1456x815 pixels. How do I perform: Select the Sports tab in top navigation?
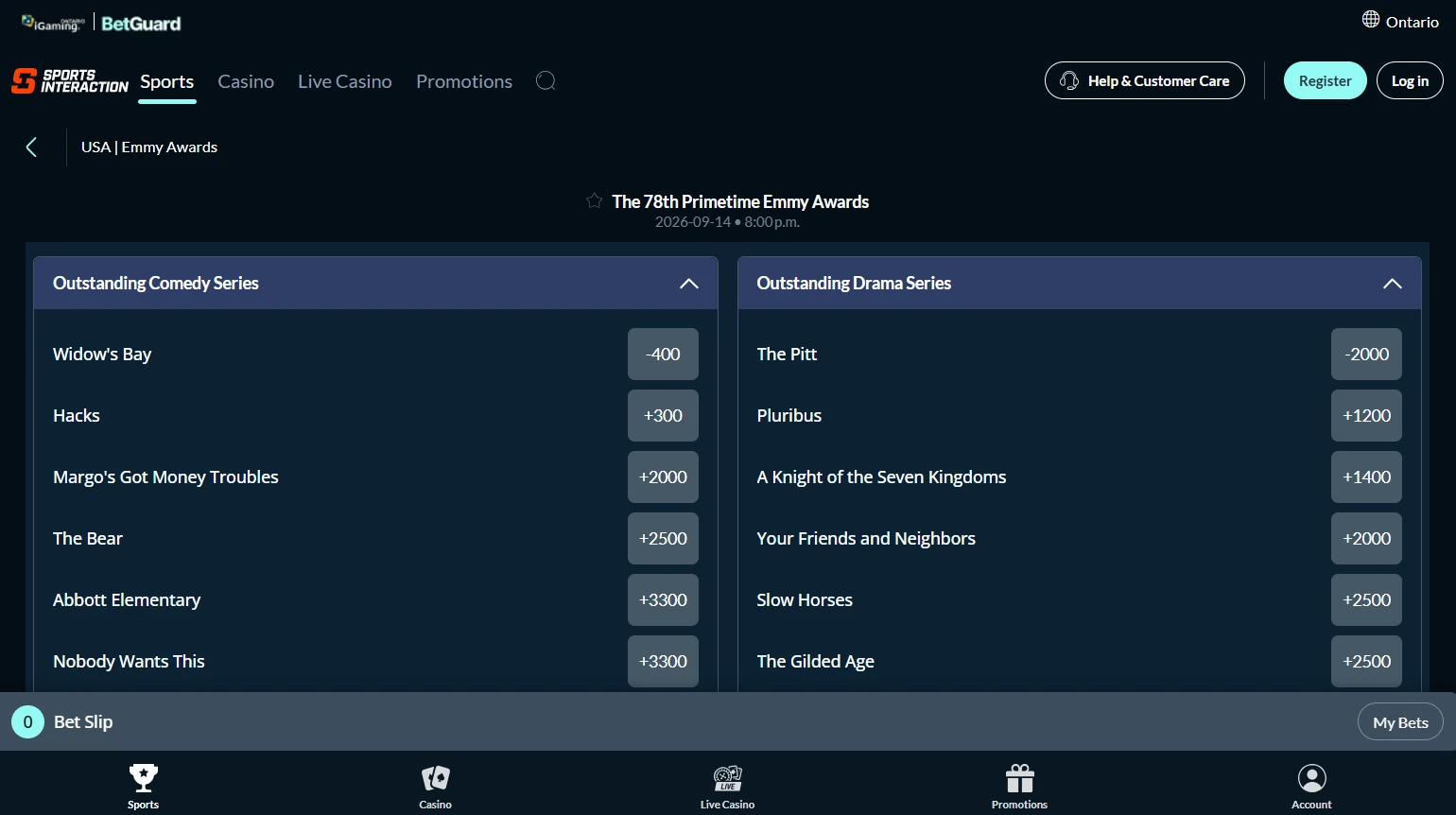167,81
